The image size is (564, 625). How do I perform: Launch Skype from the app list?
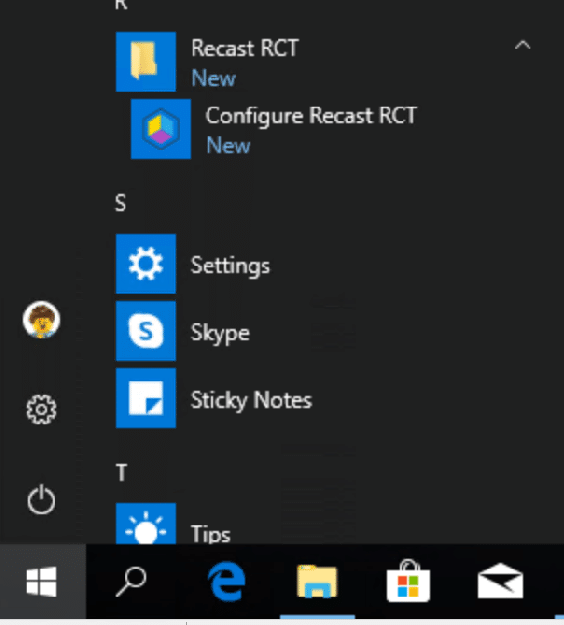coord(146,331)
